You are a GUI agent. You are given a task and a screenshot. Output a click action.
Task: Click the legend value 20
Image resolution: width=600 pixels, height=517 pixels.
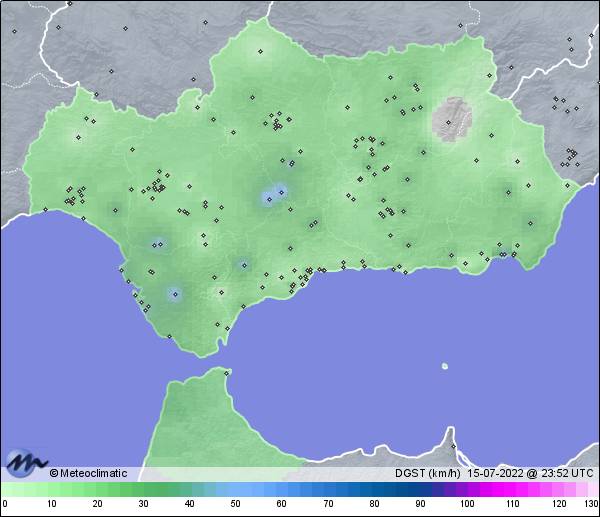(97, 504)
